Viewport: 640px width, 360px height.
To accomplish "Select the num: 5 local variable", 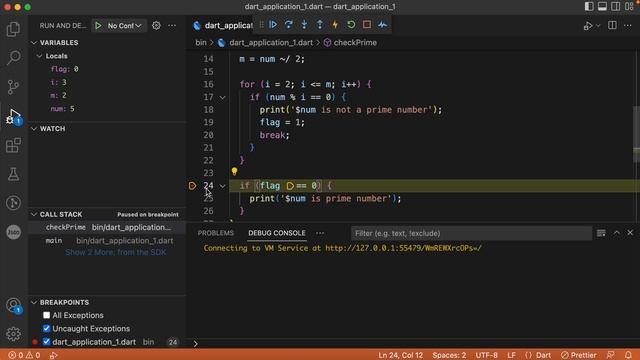I will 62,109.
